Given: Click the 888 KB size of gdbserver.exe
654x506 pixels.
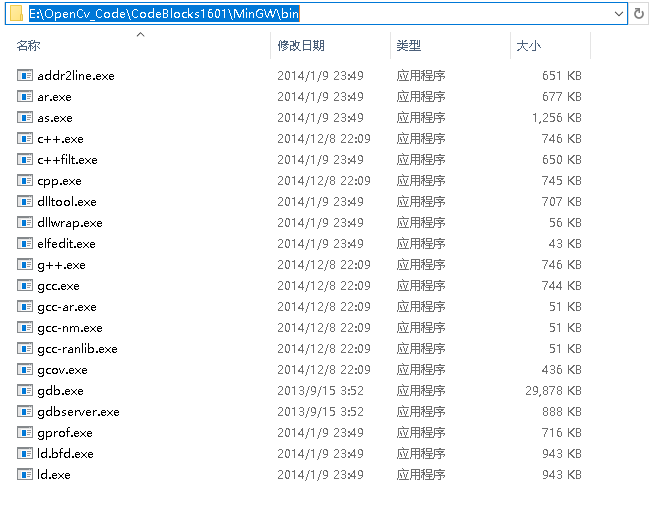Looking at the screenshot, I should (562, 412).
